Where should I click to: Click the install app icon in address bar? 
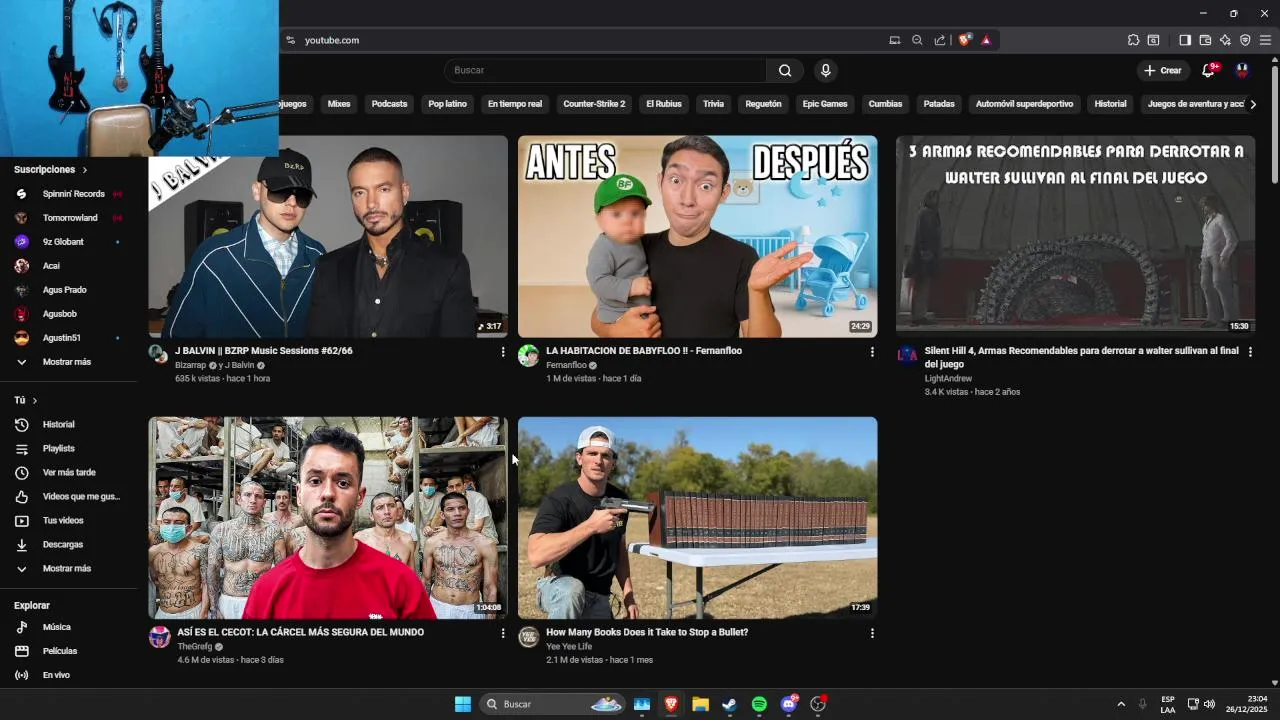tap(895, 40)
